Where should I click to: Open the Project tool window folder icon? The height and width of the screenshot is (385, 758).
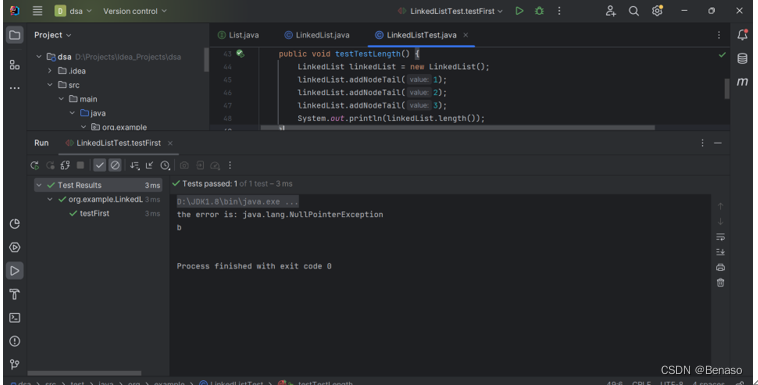coord(15,35)
